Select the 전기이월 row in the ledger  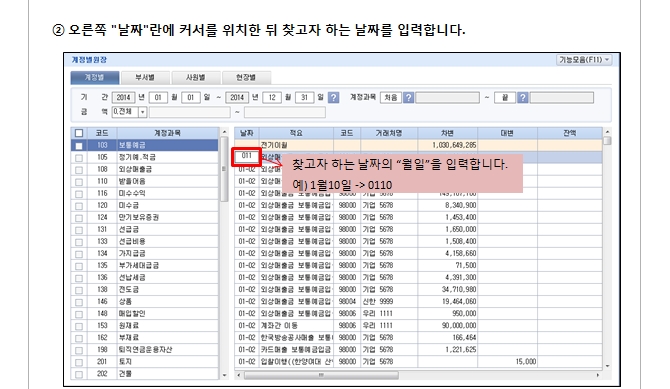pos(418,145)
